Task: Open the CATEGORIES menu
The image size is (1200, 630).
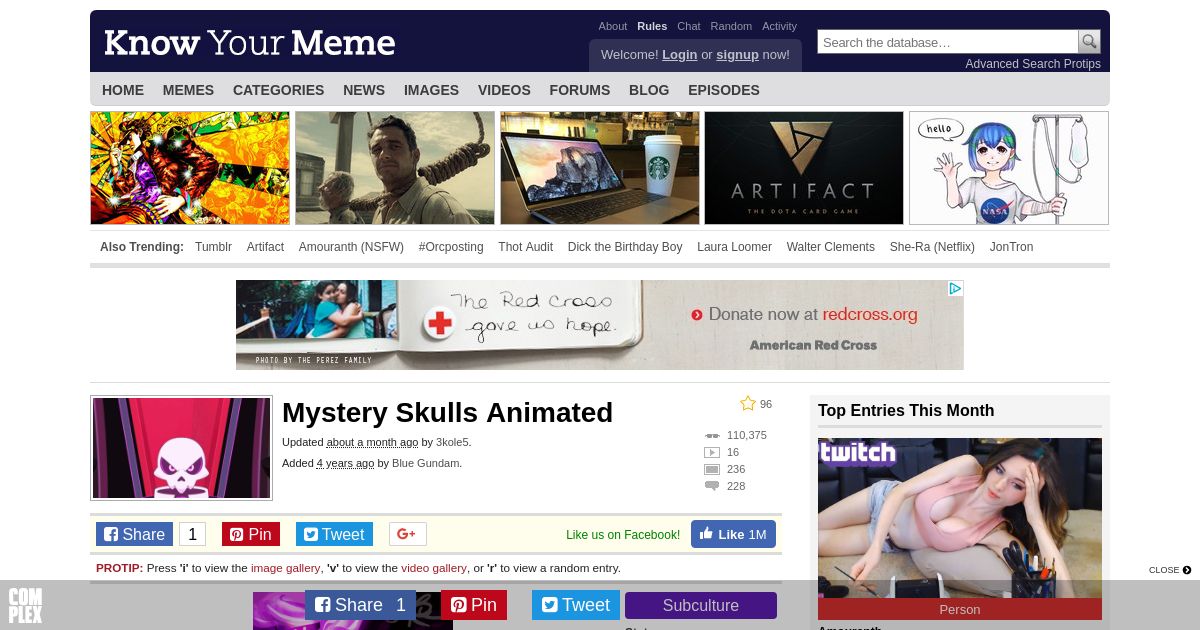Action: pyautogui.click(x=279, y=90)
